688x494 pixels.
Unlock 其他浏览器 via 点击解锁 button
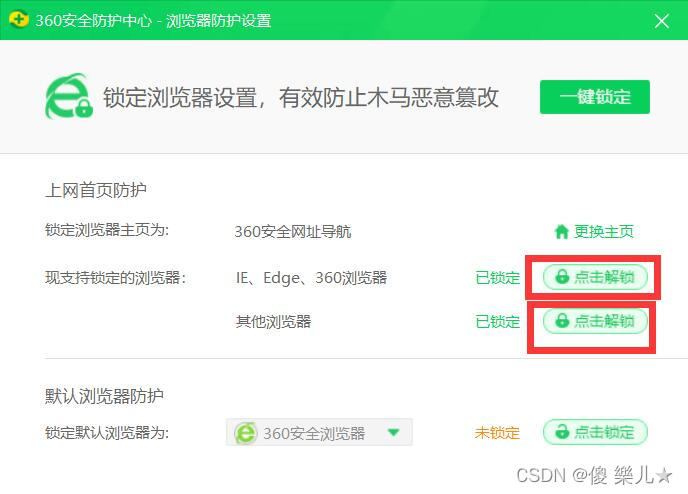click(x=595, y=321)
